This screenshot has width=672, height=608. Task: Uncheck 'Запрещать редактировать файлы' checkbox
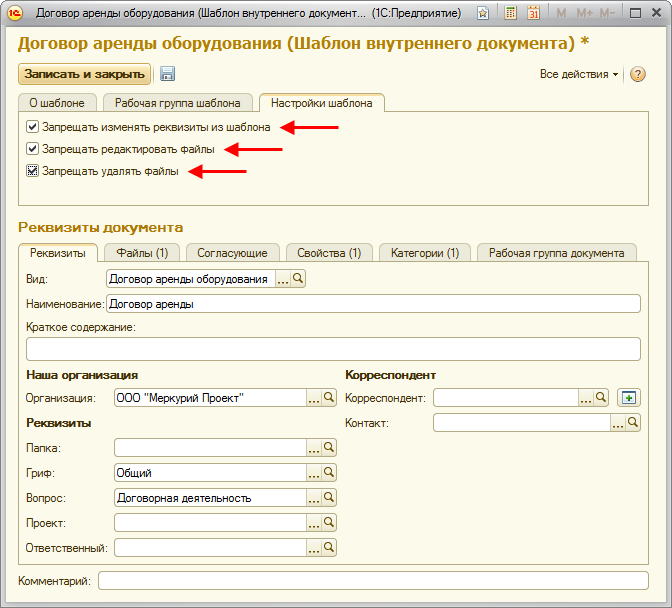tap(33, 149)
